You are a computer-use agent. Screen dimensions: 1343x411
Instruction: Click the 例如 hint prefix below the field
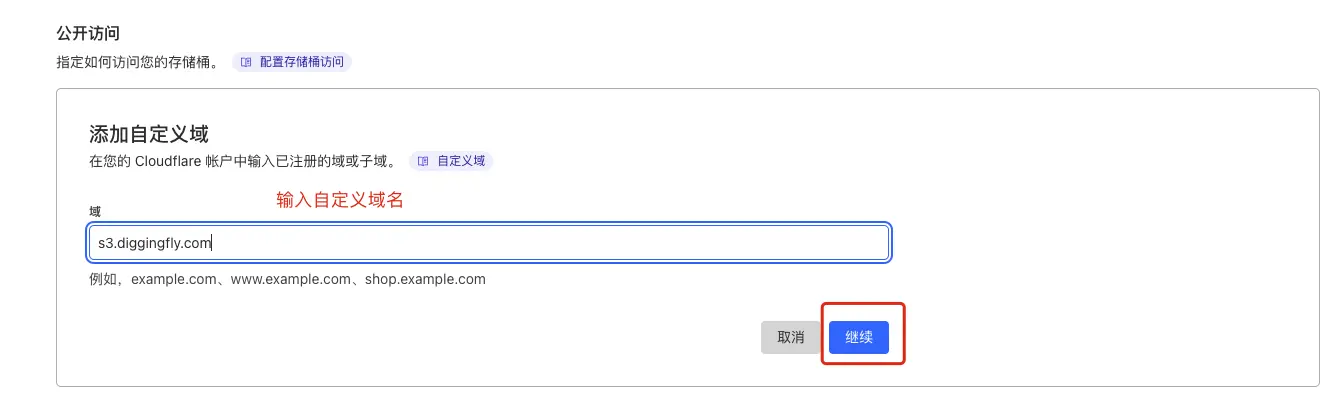point(104,279)
